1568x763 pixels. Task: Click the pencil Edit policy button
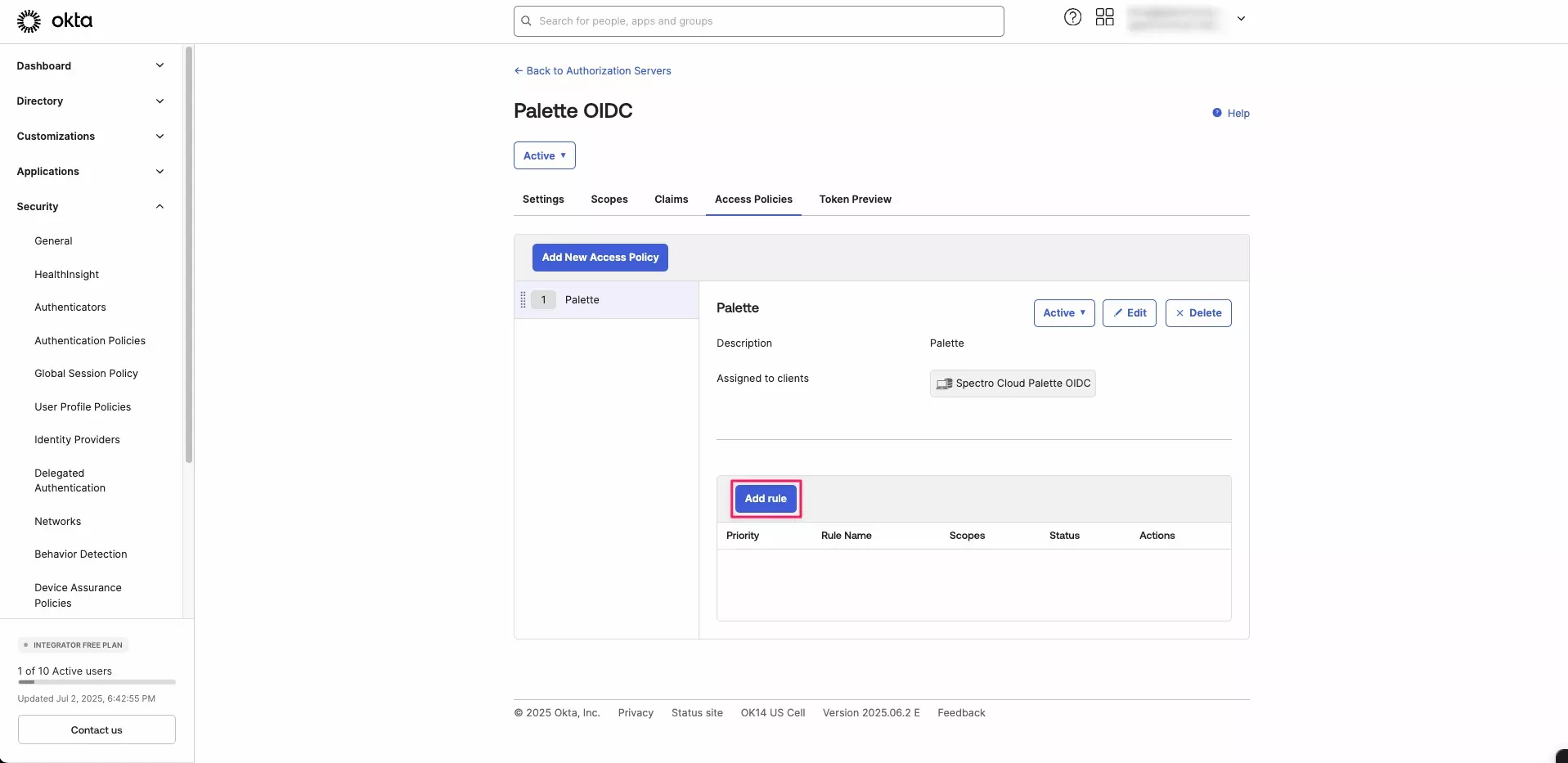(x=1129, y=313)
